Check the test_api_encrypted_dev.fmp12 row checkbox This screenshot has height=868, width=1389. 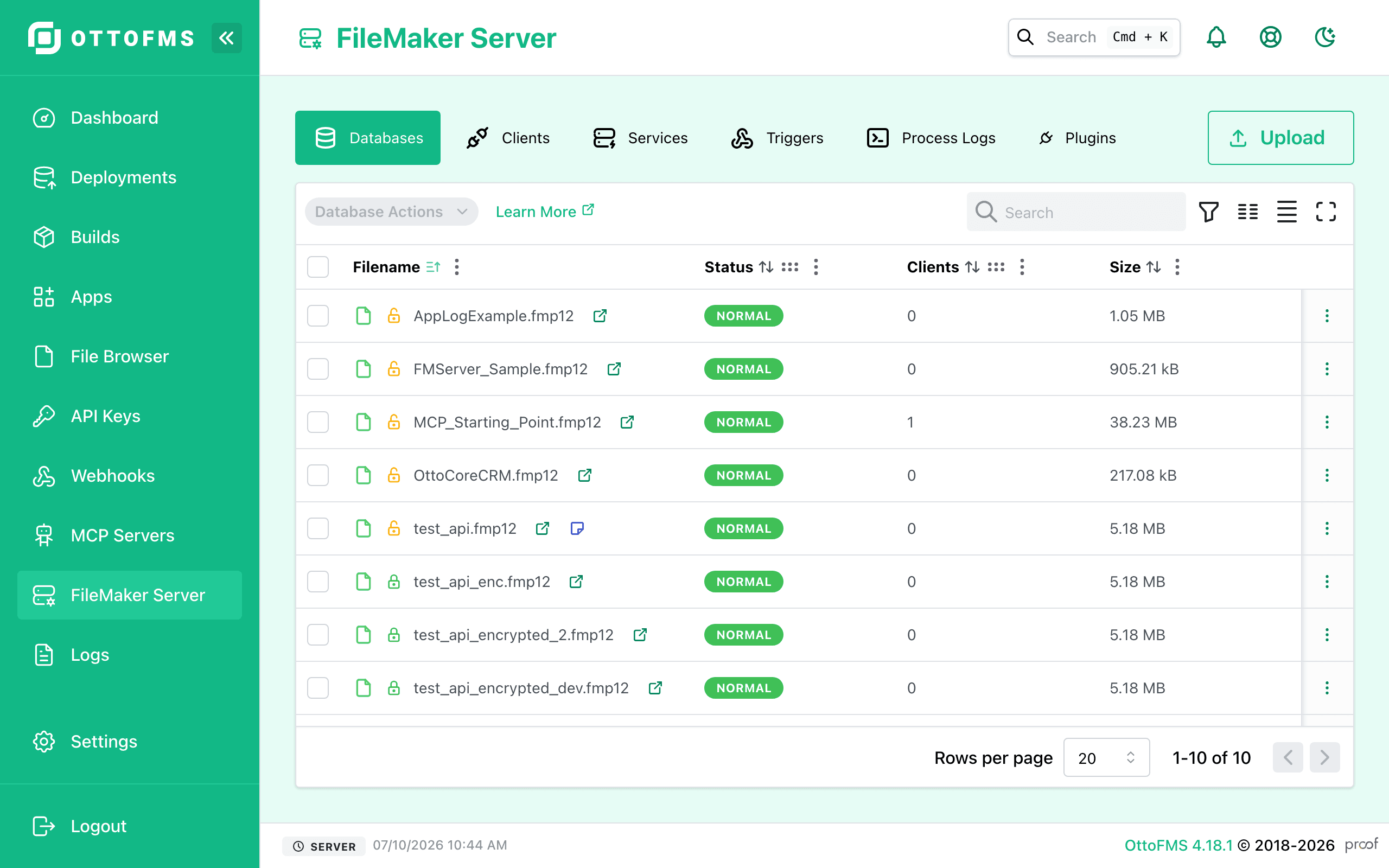(x=318, y=688)
